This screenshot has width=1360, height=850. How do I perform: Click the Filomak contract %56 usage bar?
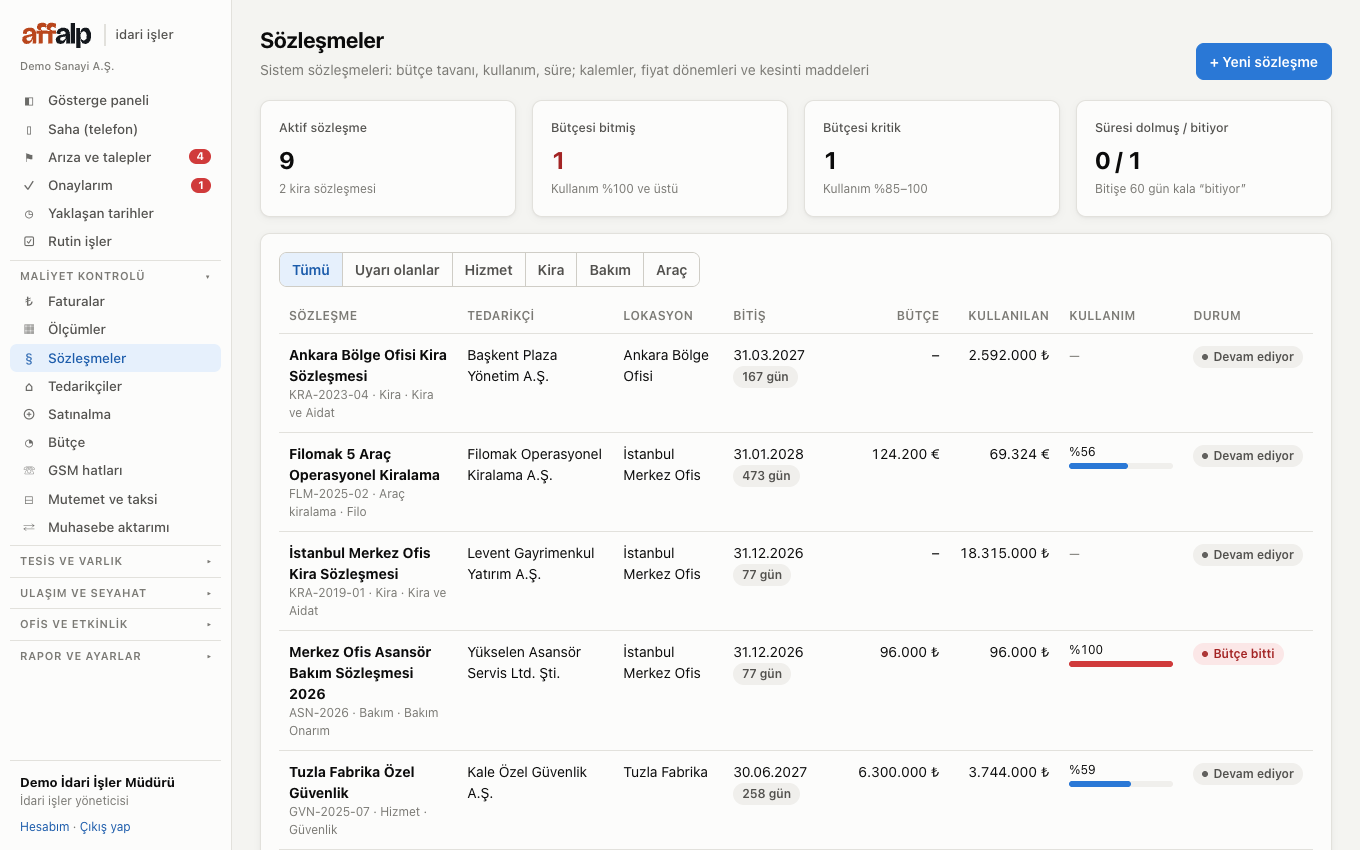pos(1121,466)
